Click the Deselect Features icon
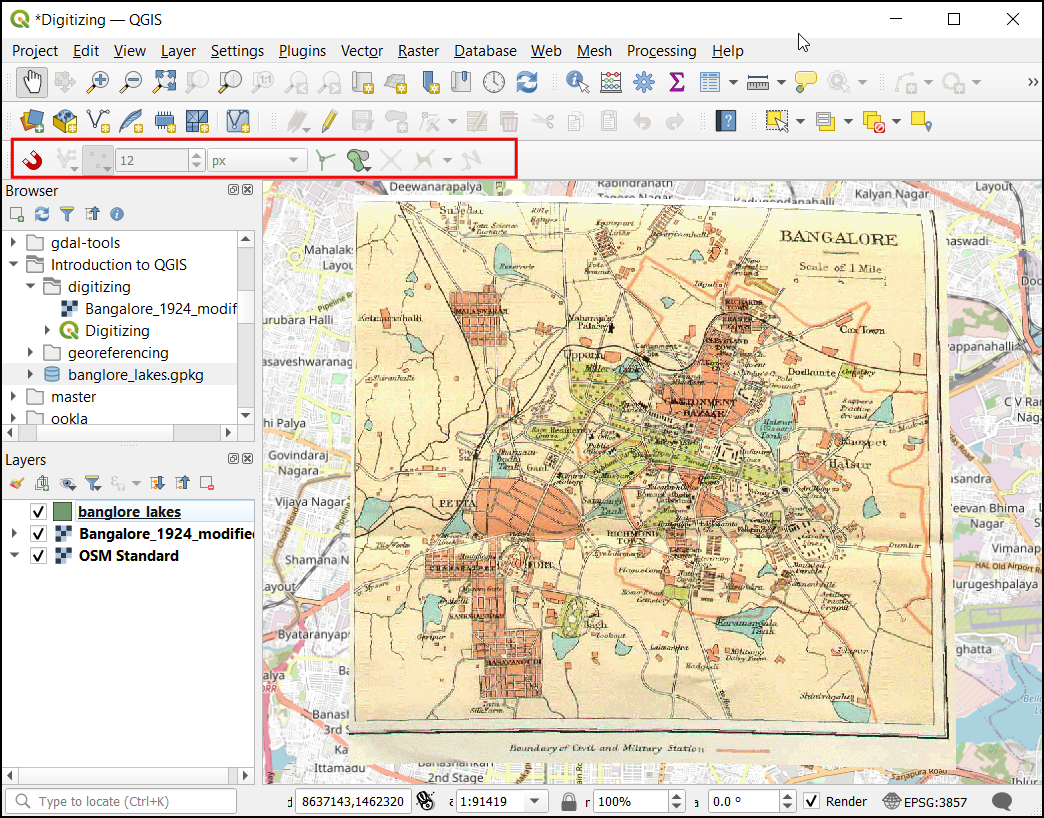 [873, 121]
